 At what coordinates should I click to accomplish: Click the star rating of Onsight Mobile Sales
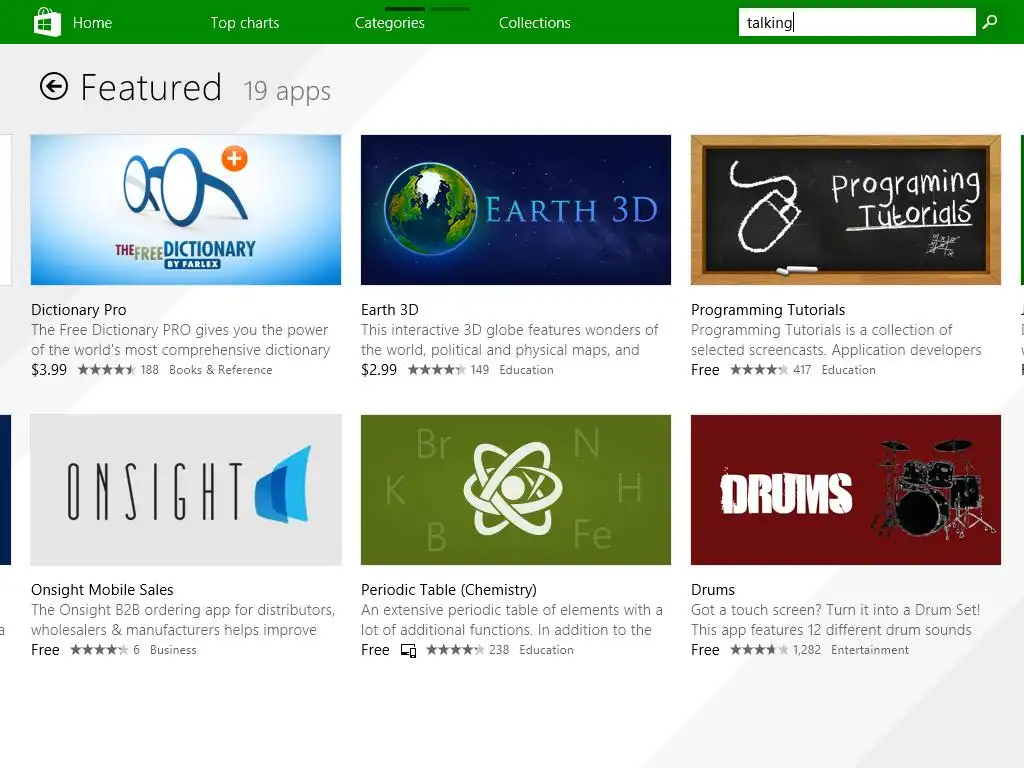(x=99, y=650)
